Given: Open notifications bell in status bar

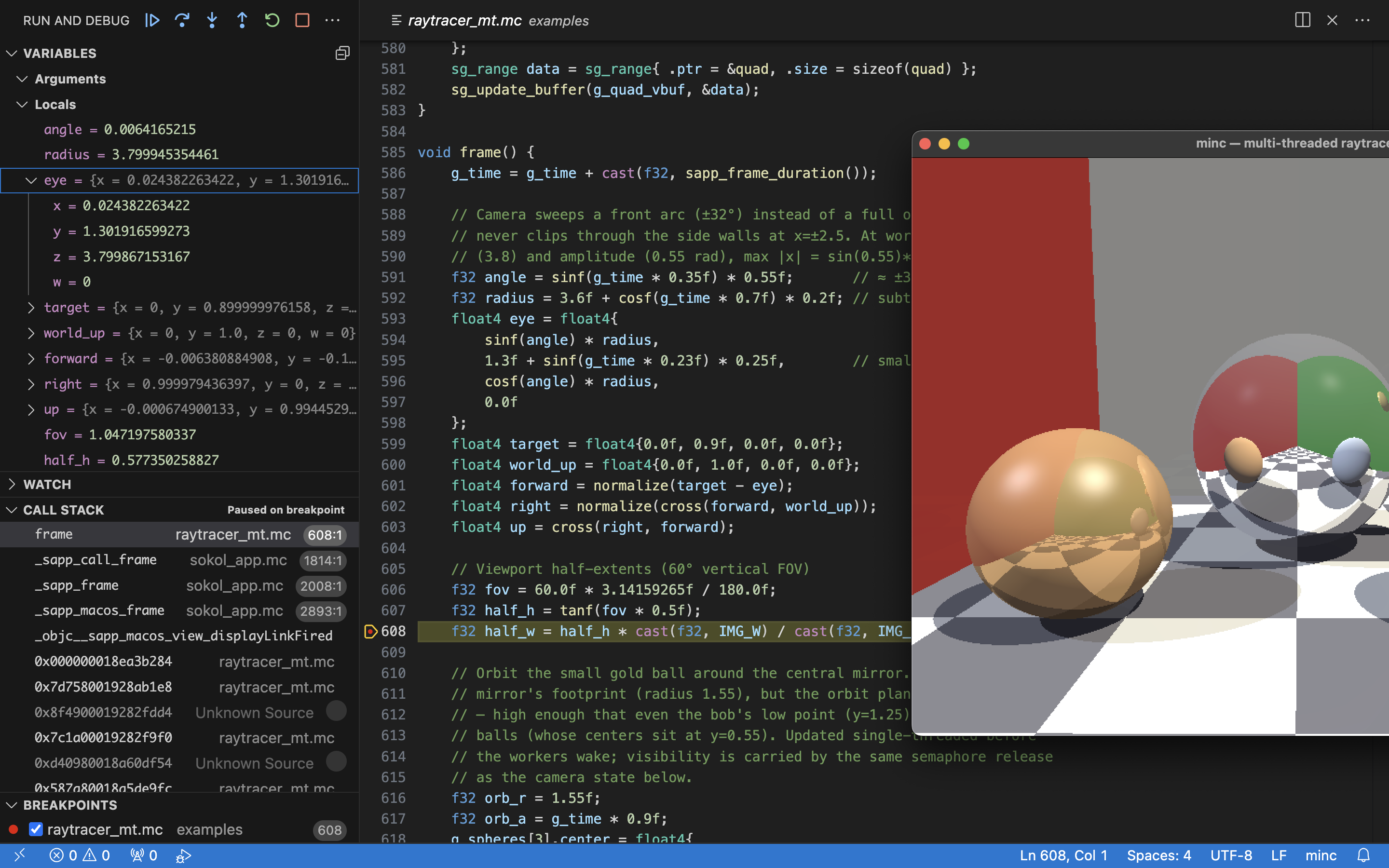Looking at the screenshot, I should [1364, 855].
